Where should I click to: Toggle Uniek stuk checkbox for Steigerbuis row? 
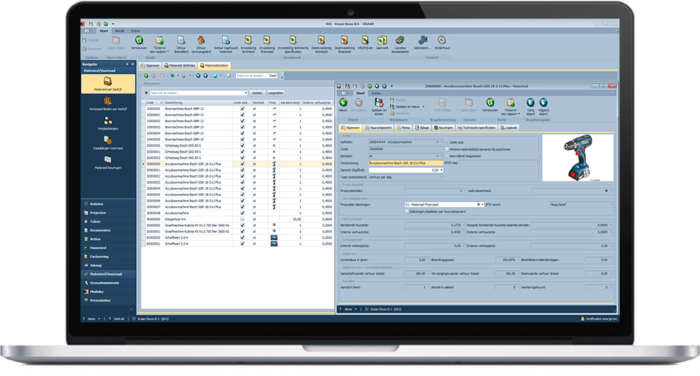point(242,219)
